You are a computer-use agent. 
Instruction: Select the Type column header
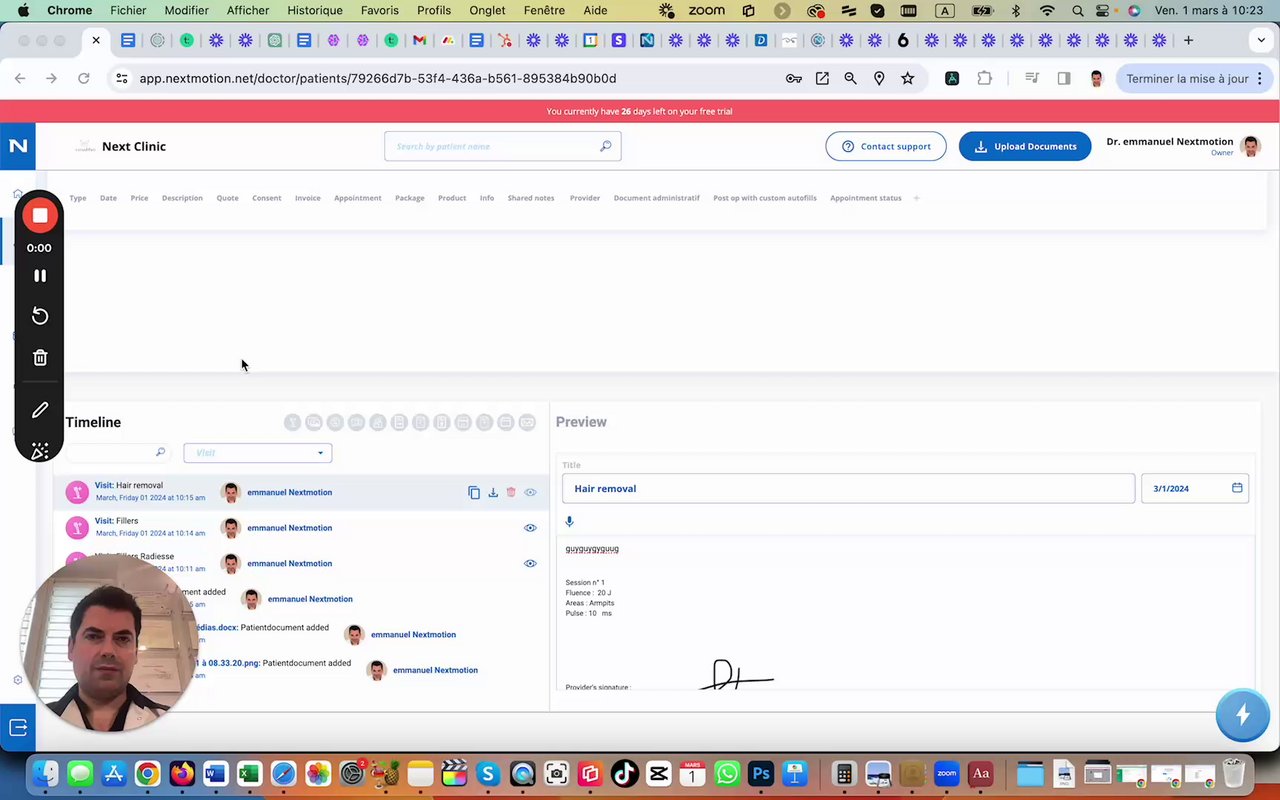pyautogui.click(x=78, y=198)
